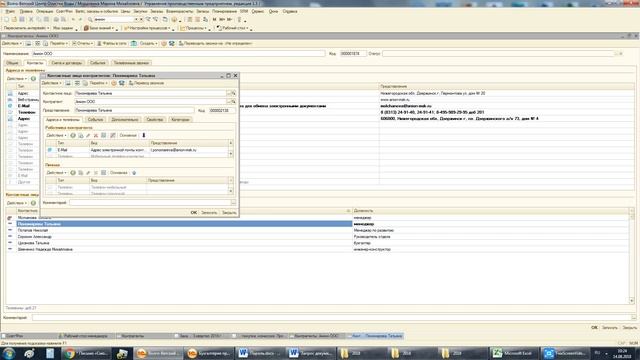Click the Windows Start button

coord(9,353)
